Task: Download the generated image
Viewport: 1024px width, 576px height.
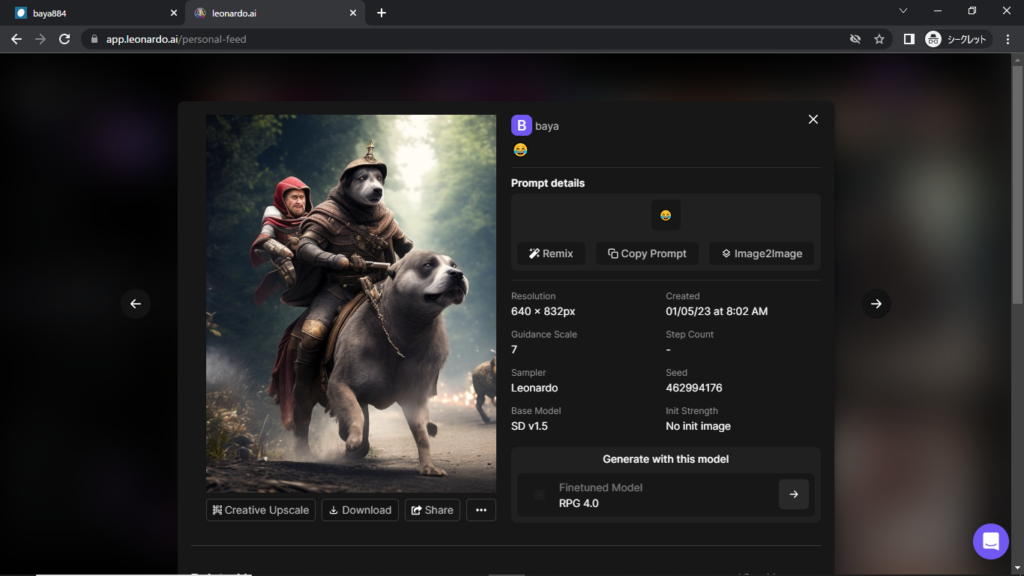Action: point(360,510)
